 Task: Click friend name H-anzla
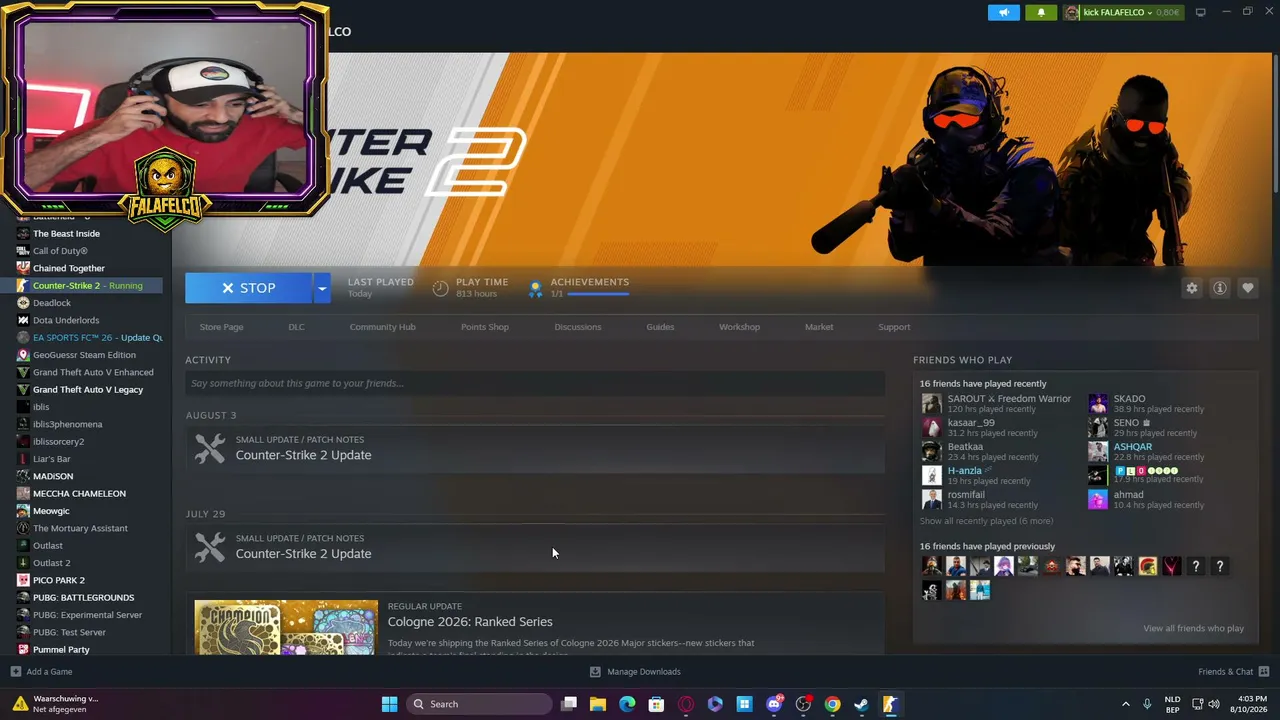965,471
